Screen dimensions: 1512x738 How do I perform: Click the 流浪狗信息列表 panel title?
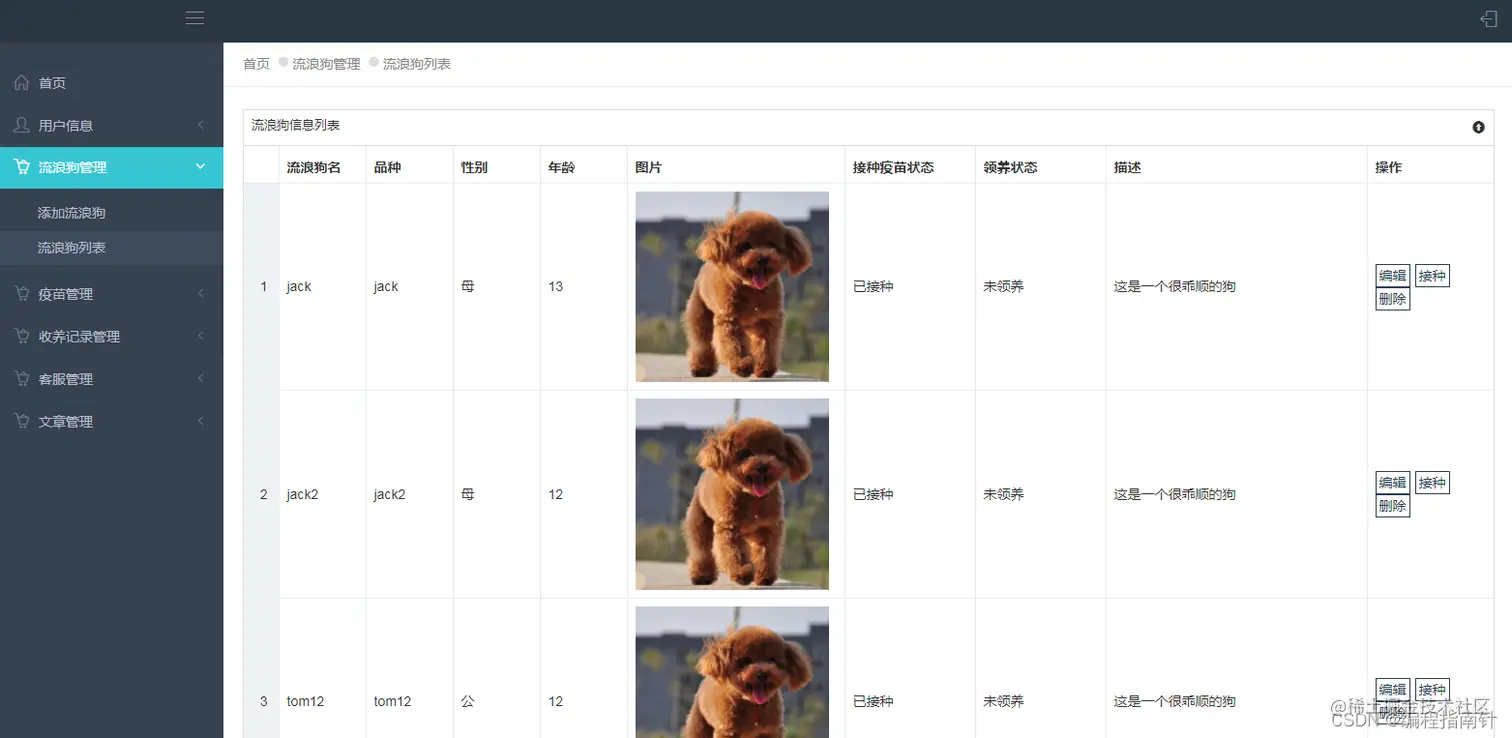coord(296,125)
